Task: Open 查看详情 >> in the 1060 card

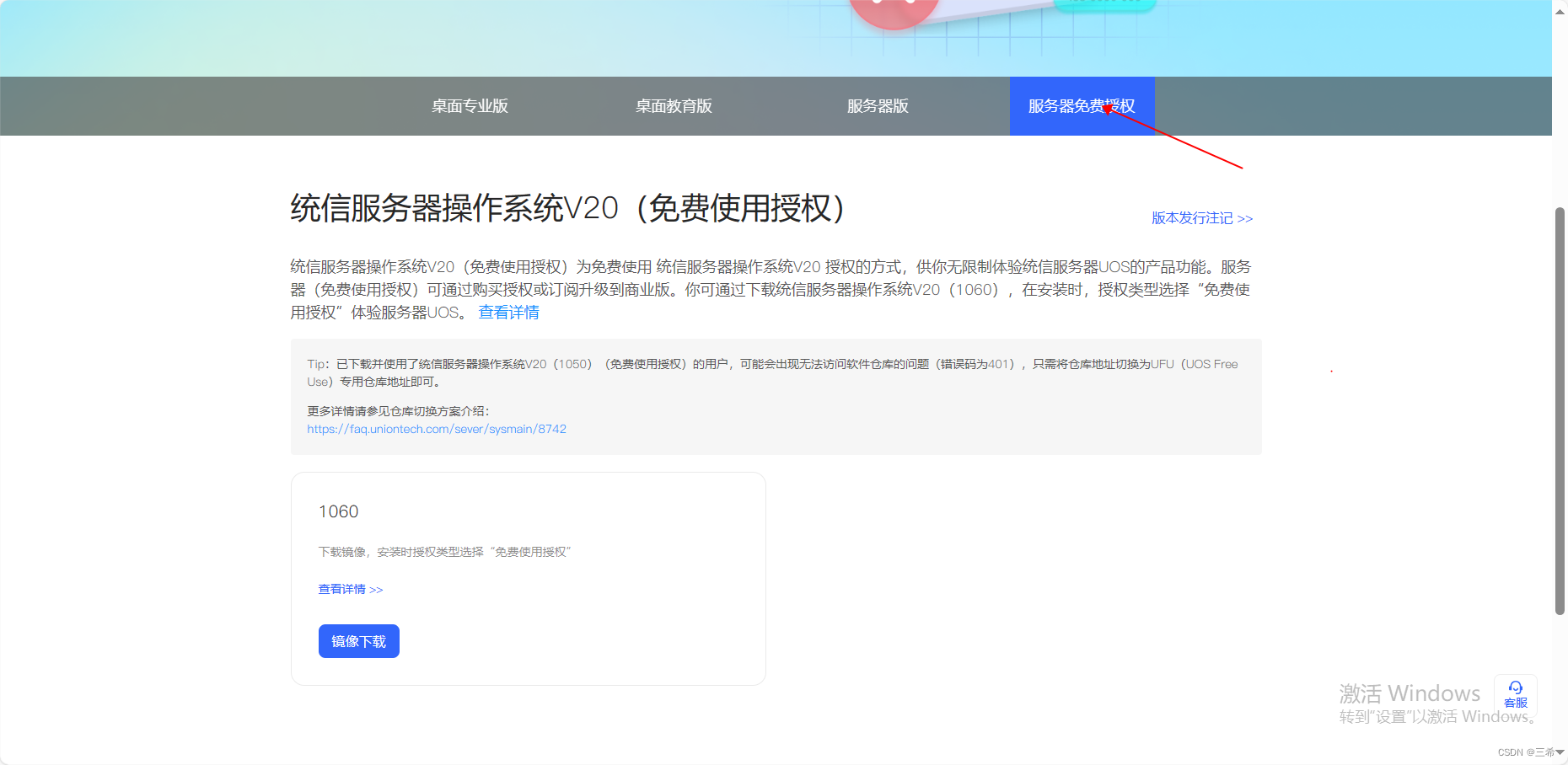Action: [351, 589]
